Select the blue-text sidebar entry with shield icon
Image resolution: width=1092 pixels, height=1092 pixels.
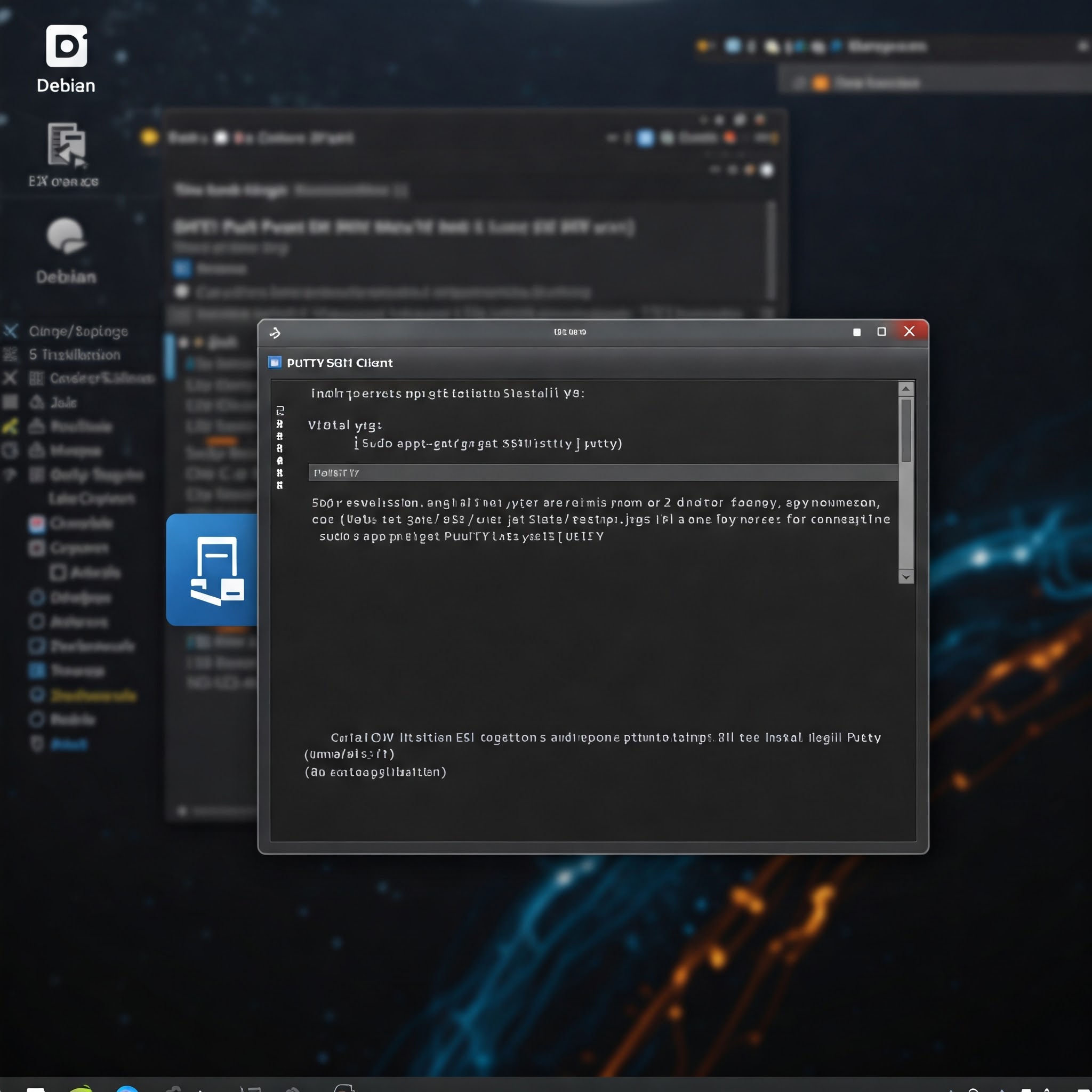coord(69,744)
